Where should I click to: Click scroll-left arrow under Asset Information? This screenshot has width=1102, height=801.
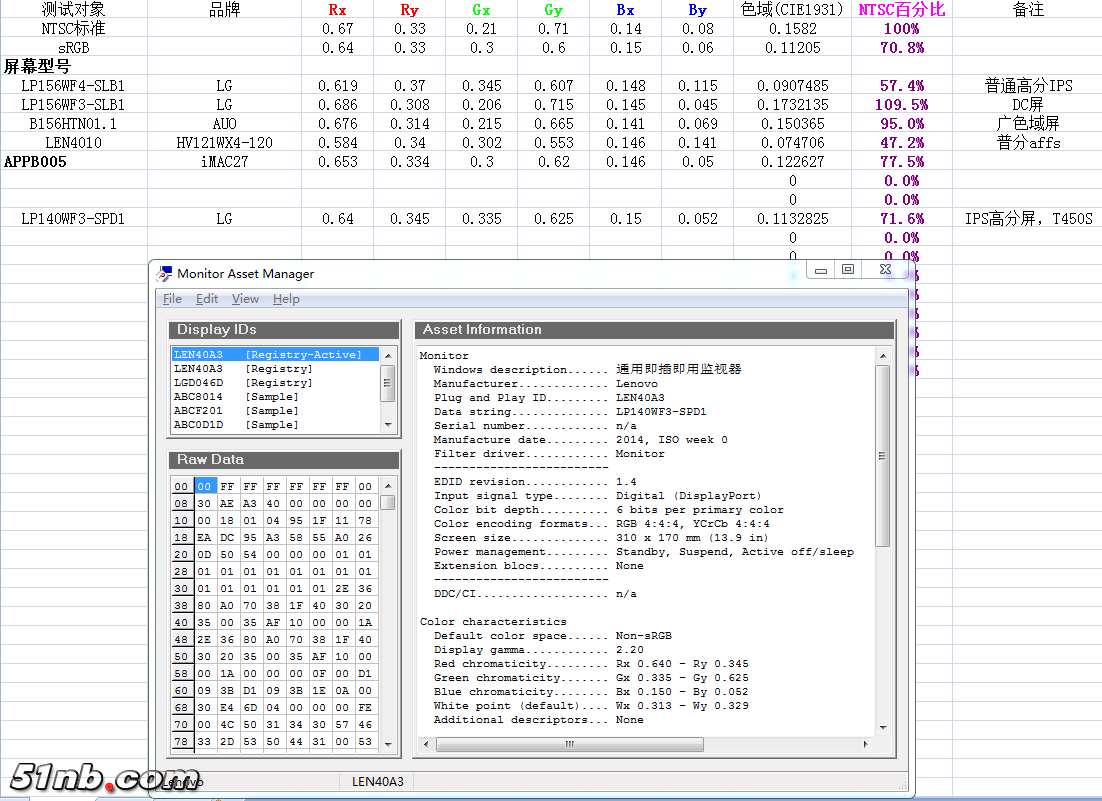click(x=427, y=744)
